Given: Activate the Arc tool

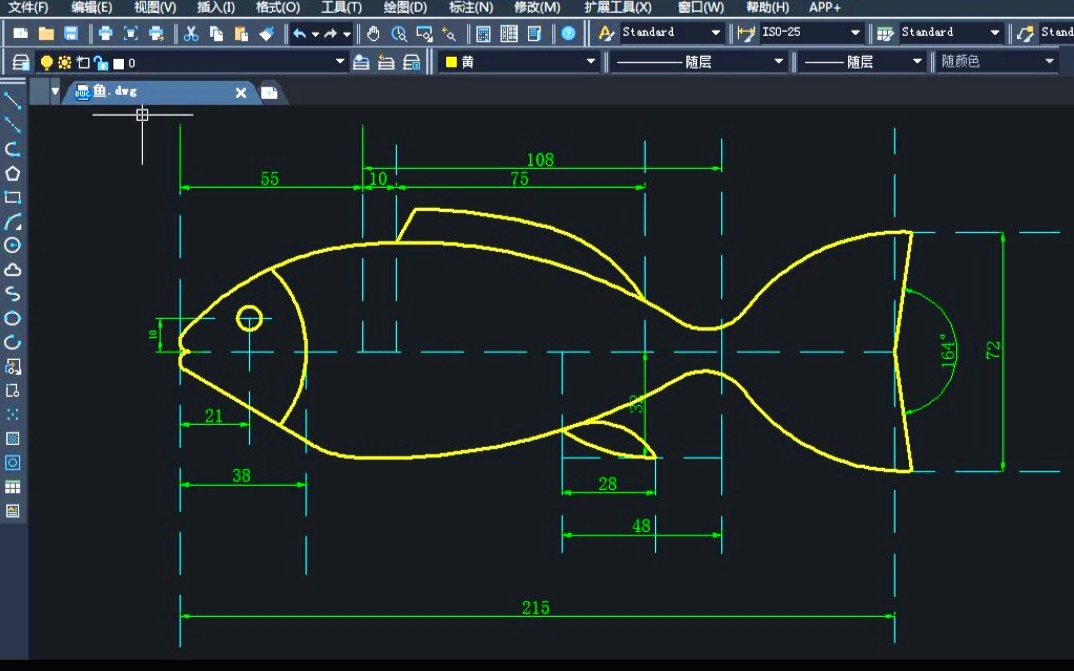Looking at the screenshot, I should pos(12,221).
